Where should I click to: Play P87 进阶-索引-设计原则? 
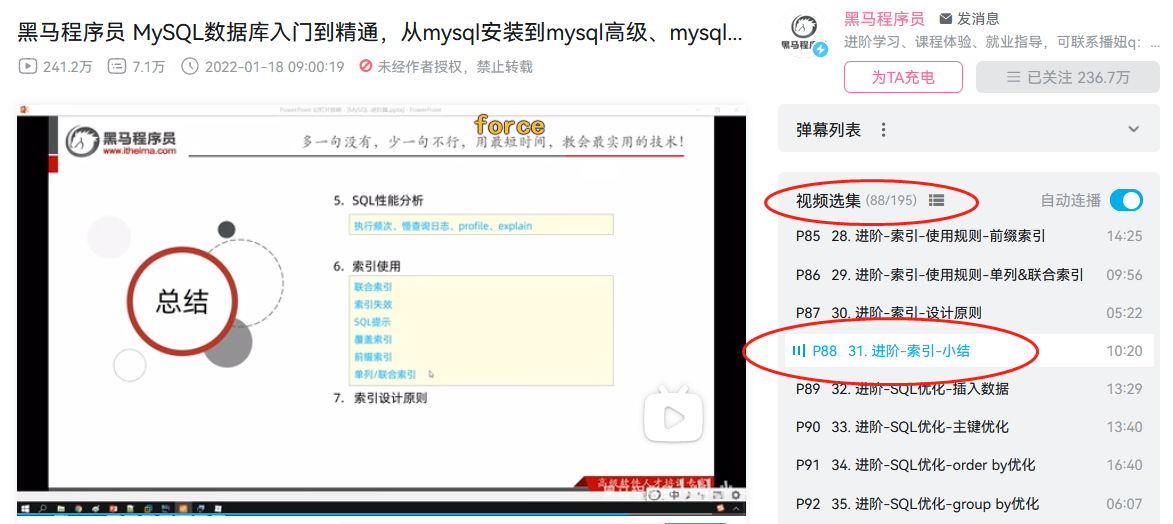[969, 313]
